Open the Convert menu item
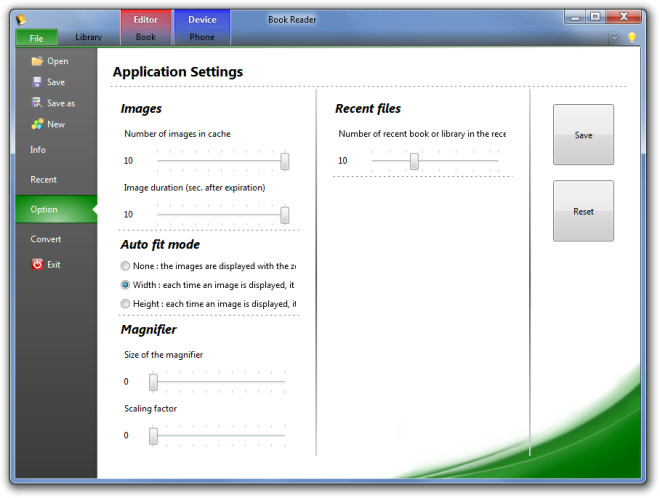The image size is (660, 498). [x=46, y=239]
